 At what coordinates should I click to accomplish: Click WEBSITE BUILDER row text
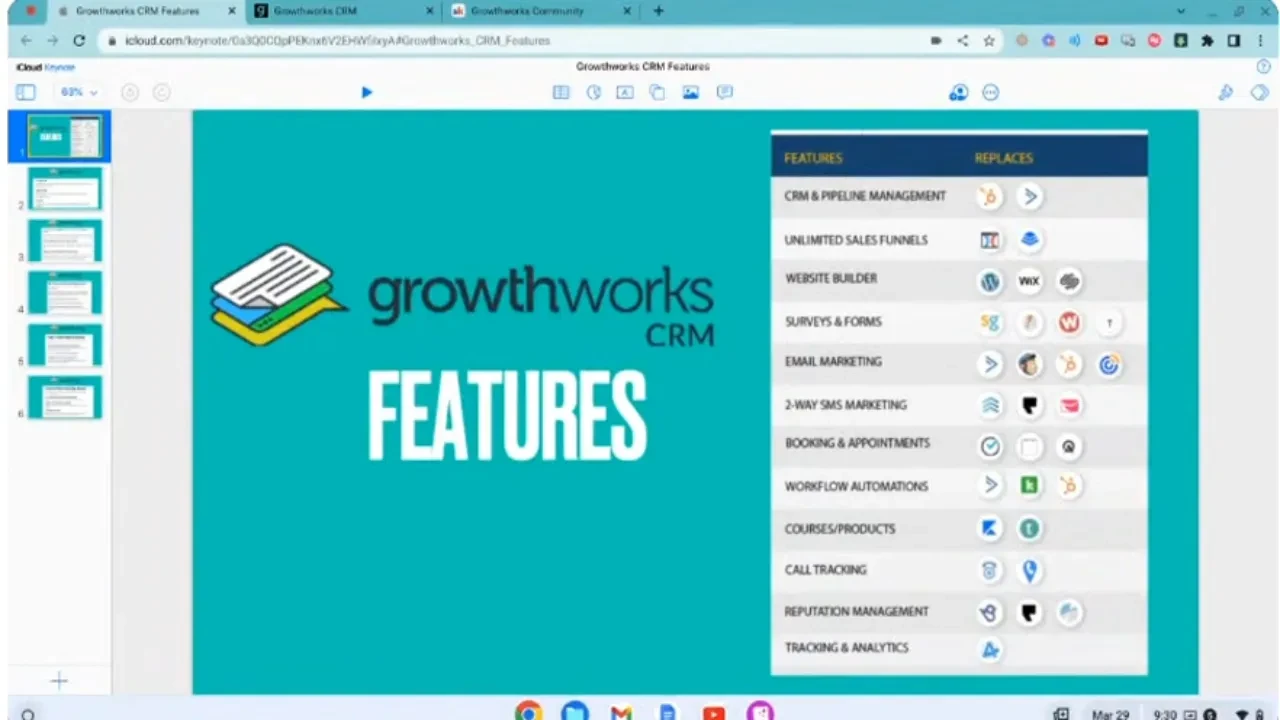831,278
